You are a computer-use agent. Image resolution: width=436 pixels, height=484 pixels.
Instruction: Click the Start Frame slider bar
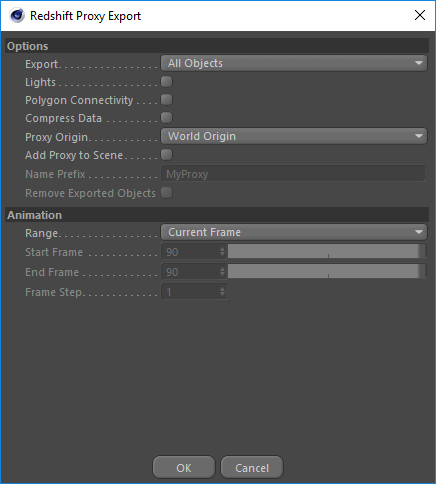coord(327,251)
